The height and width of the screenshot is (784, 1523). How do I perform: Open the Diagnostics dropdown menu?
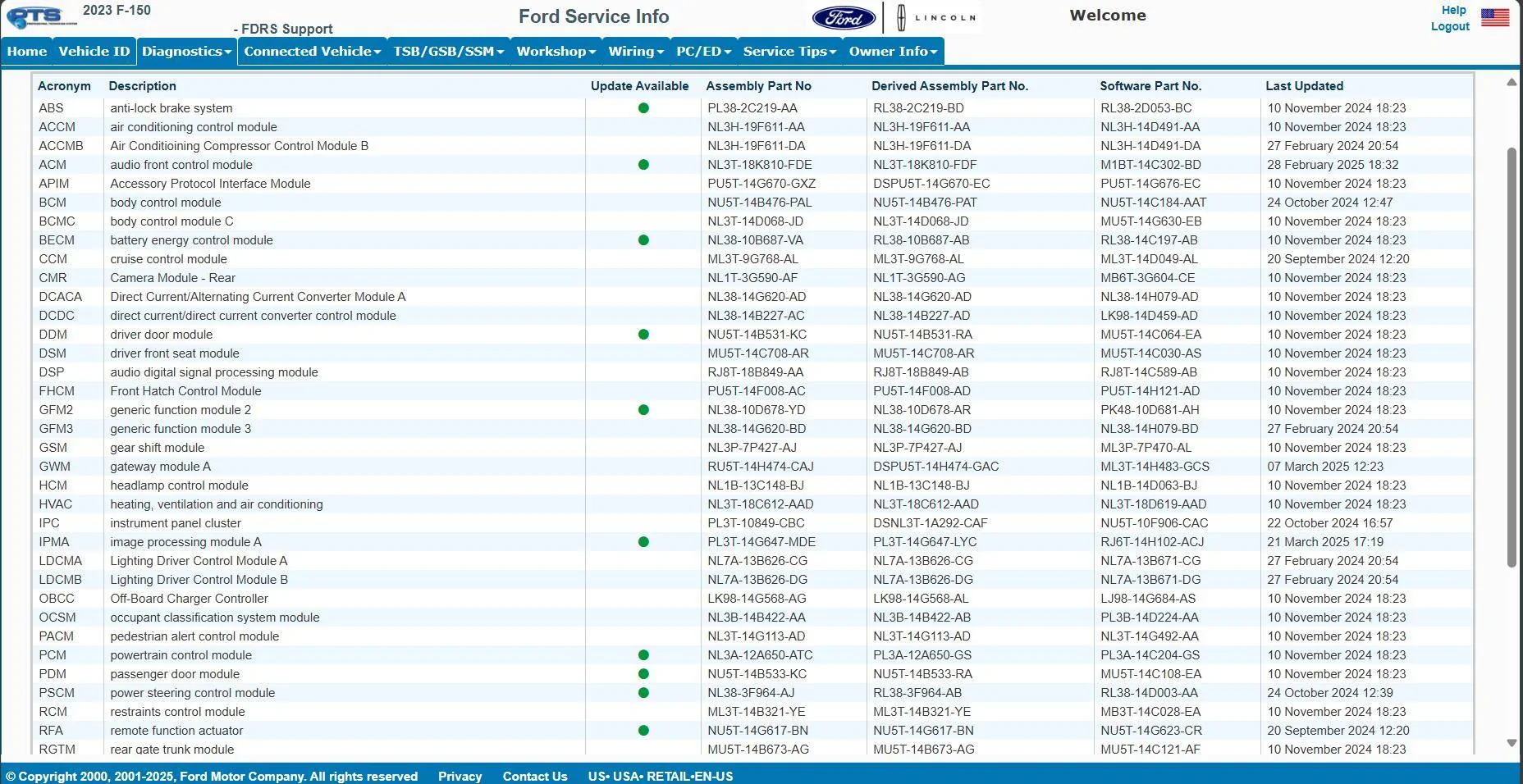pos(186,51)
